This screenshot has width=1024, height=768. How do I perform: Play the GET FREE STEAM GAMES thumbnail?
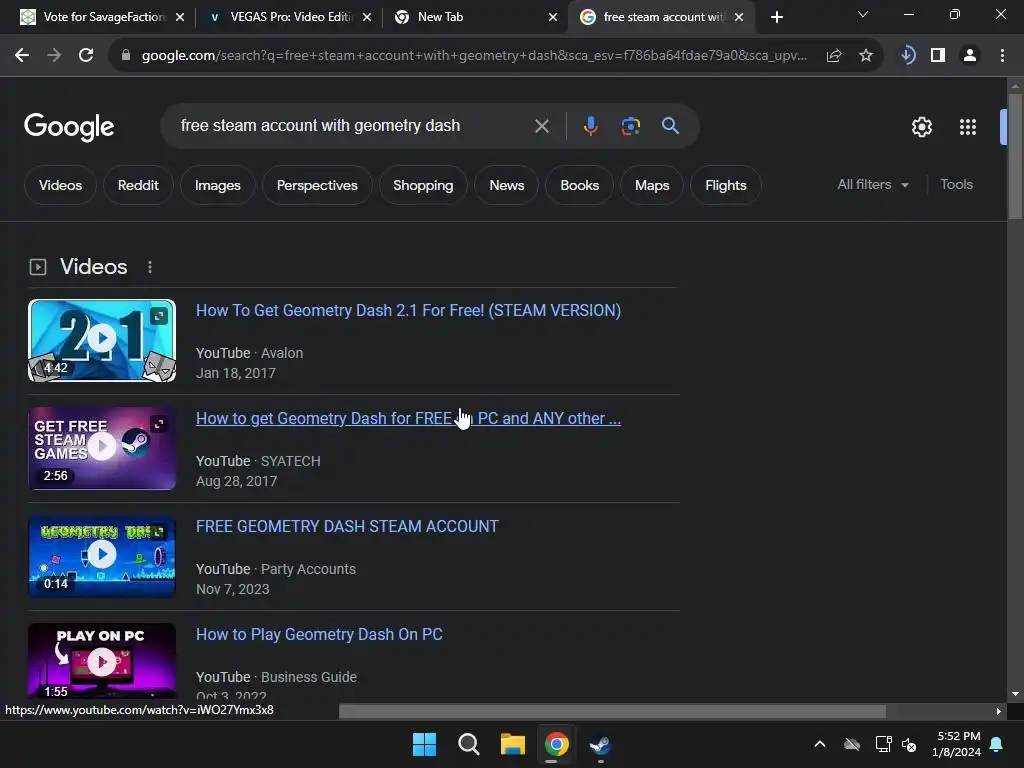pyautogui.click(x=102, y=448)
